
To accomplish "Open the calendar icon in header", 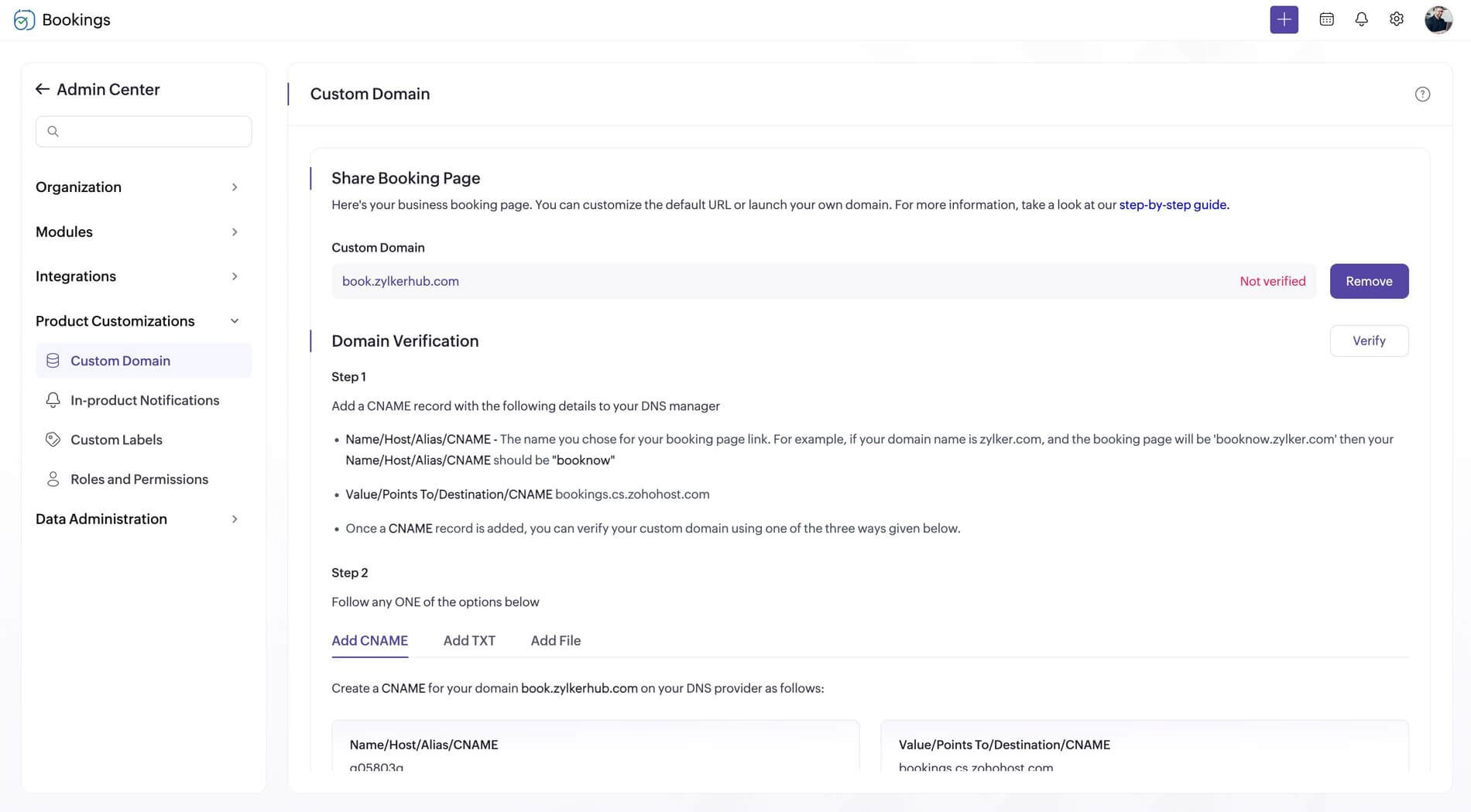I will [x=1326, y=19].
